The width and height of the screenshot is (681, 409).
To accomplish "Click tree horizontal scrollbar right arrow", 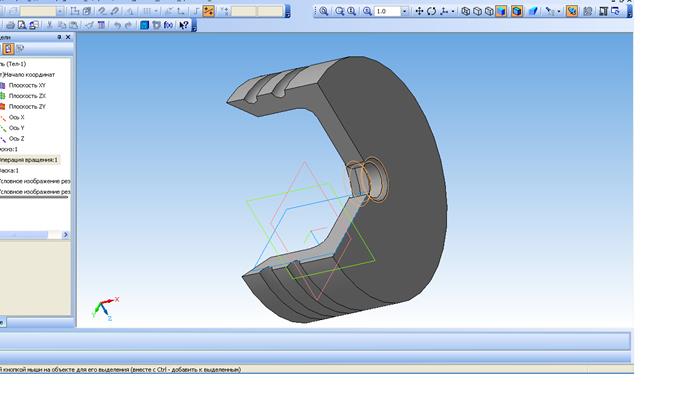I will pos(66,235).
